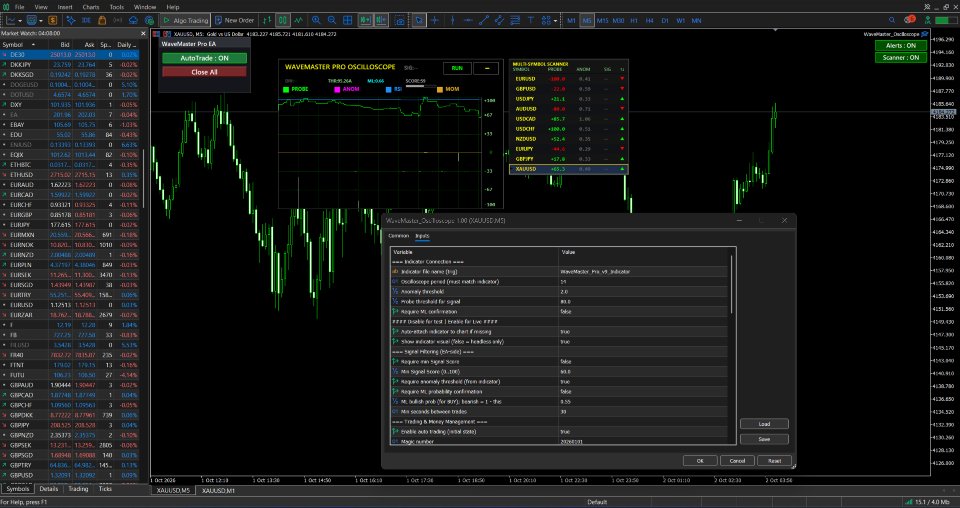The height and width of the screenshot is (508, 960).
Task: Click OK in the inputs dialog
Action: point(700,461)
